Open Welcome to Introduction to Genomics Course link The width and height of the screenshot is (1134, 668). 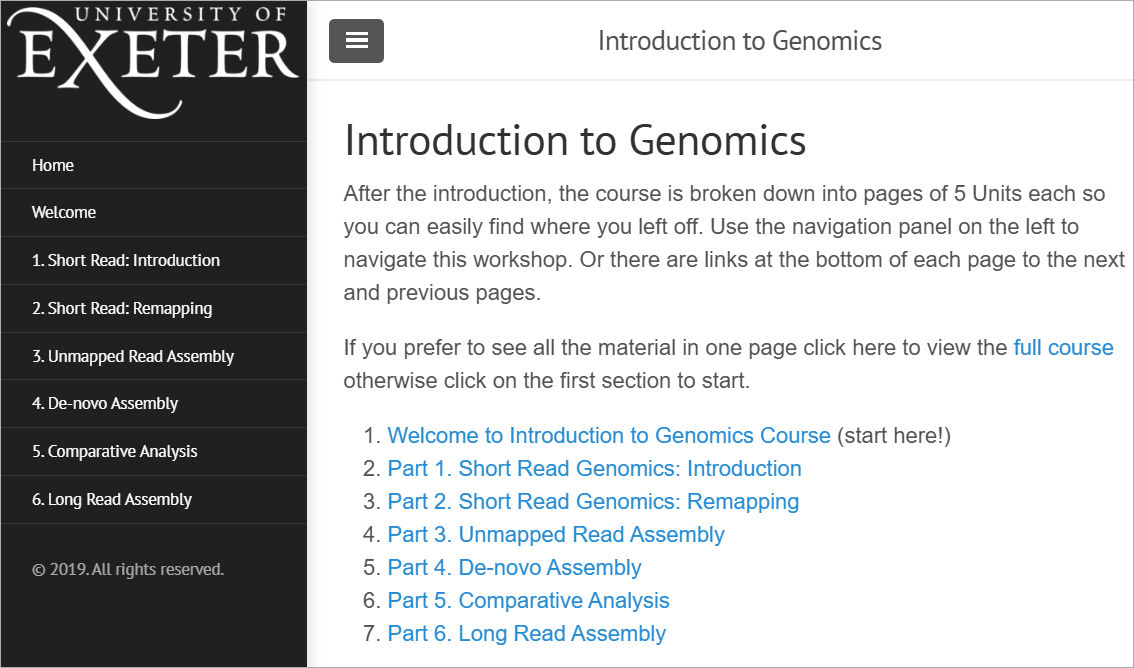tap(609, 436)
